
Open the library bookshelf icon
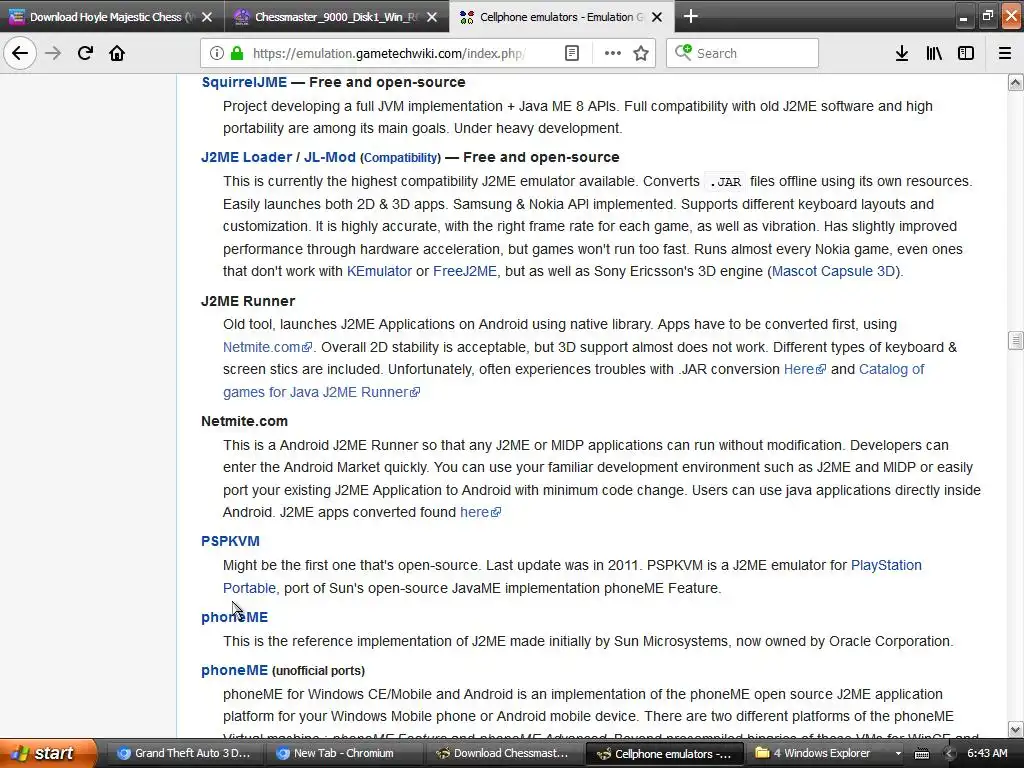coord(934,53)
